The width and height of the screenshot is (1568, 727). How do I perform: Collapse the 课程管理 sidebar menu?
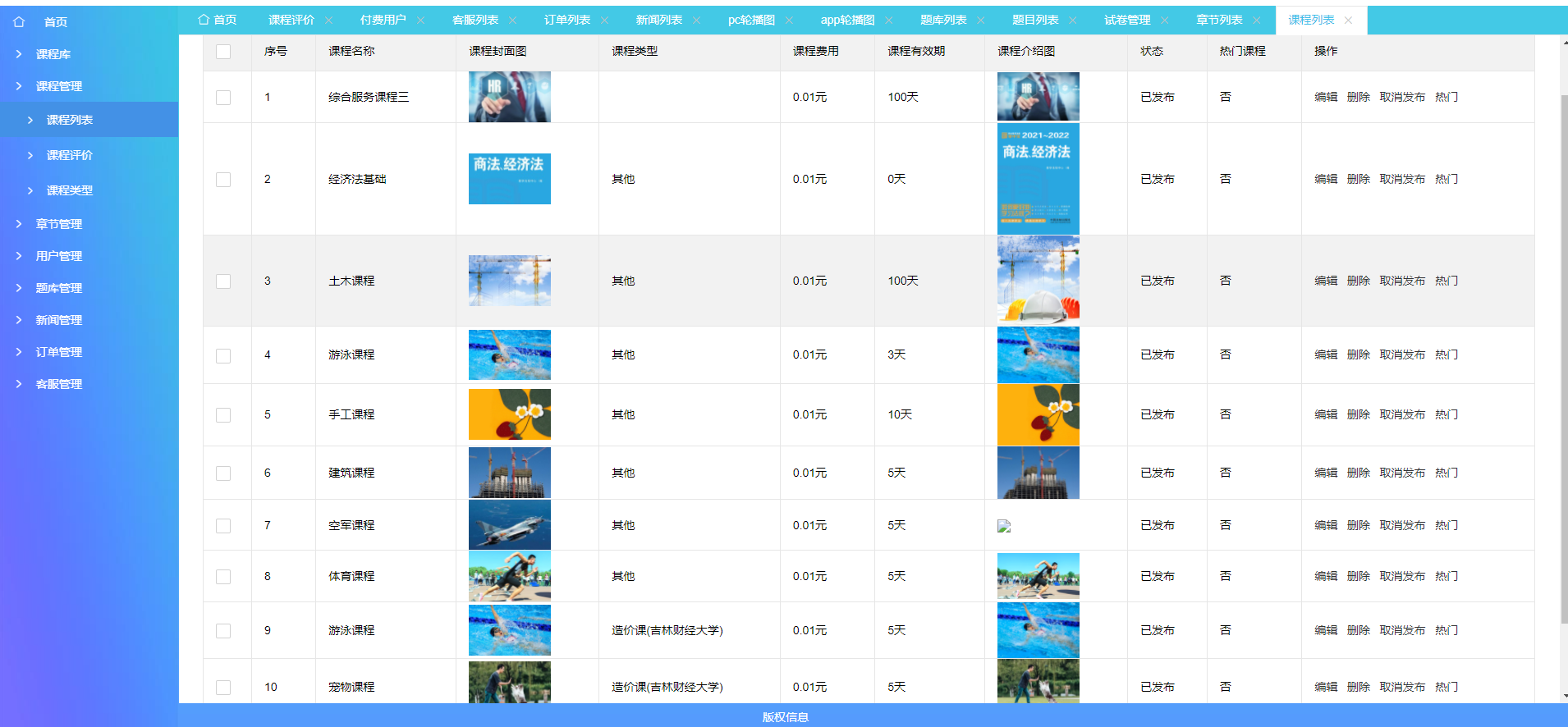click(58, 86)
